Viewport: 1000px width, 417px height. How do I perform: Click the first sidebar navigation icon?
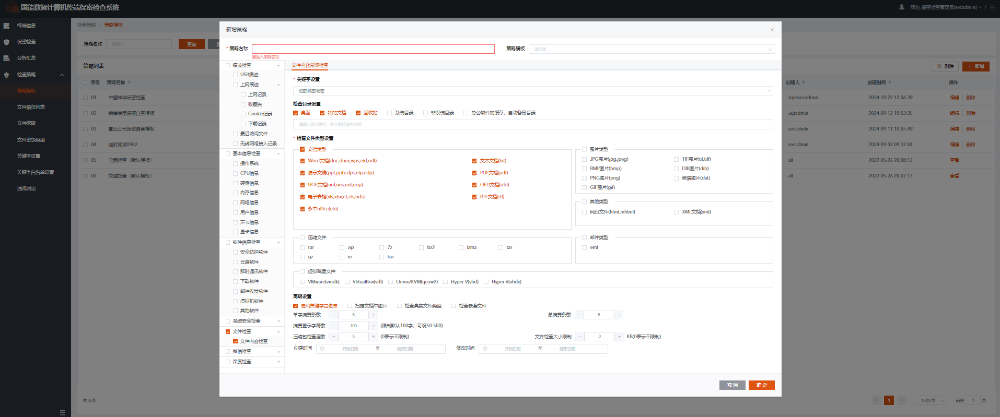[7, 25]
